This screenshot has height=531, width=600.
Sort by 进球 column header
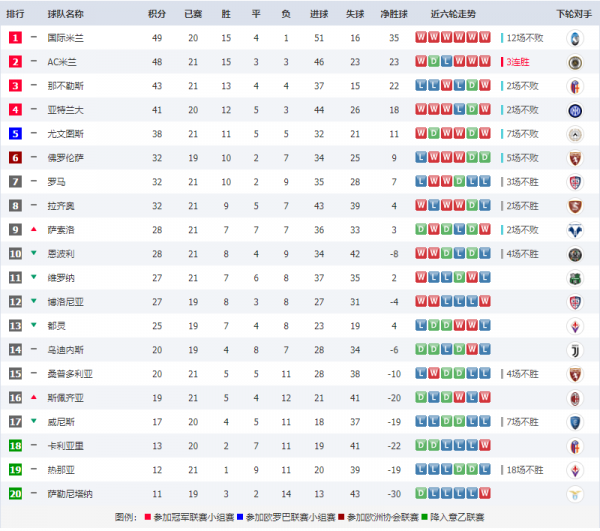coord(319,14)
